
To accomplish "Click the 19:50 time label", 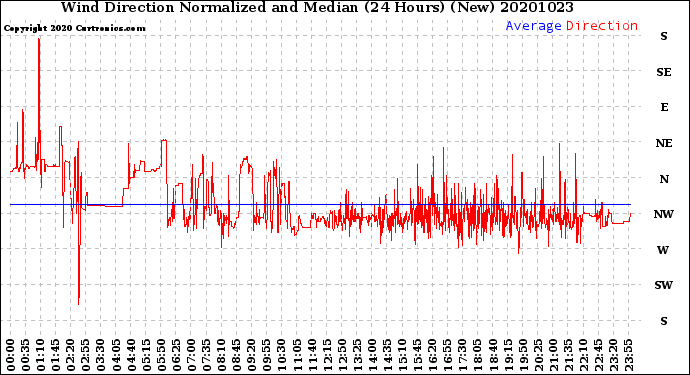I will pos(523,355).
